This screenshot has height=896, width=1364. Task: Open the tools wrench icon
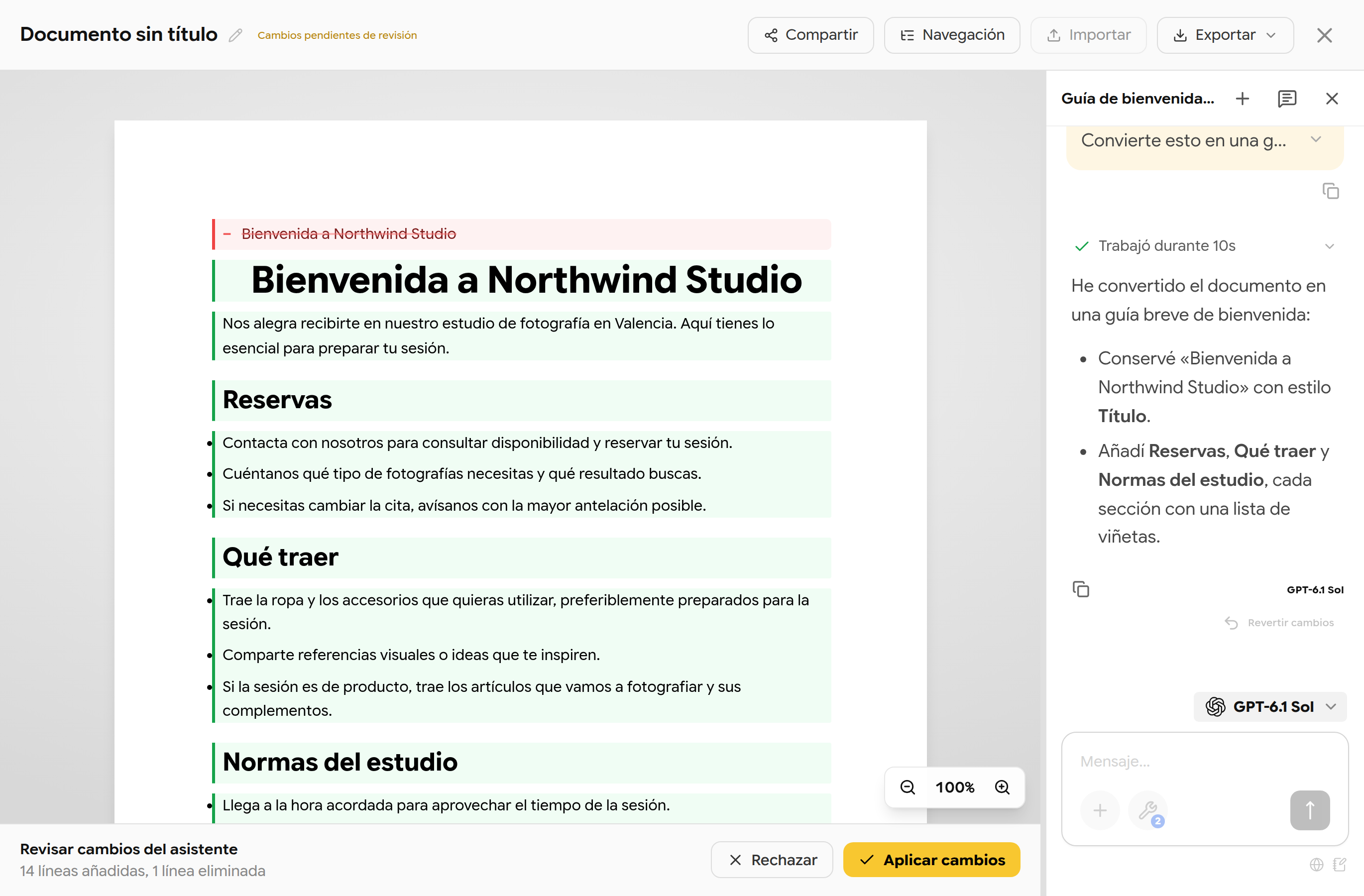tap(1148, 810)
